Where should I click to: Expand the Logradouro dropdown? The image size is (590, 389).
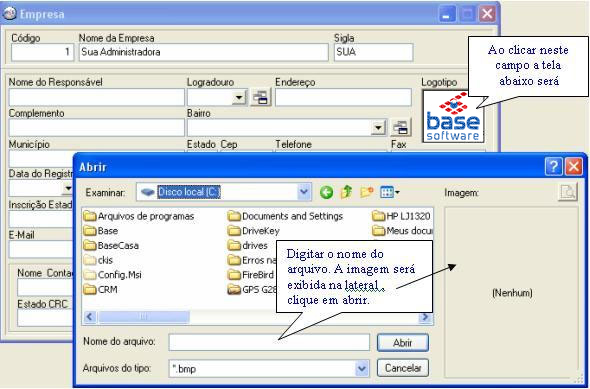tap(239, 98)
